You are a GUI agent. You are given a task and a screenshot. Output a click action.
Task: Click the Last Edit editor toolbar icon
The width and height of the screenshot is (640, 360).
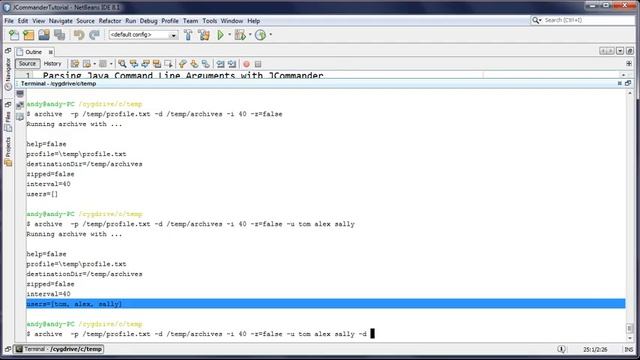75,64
